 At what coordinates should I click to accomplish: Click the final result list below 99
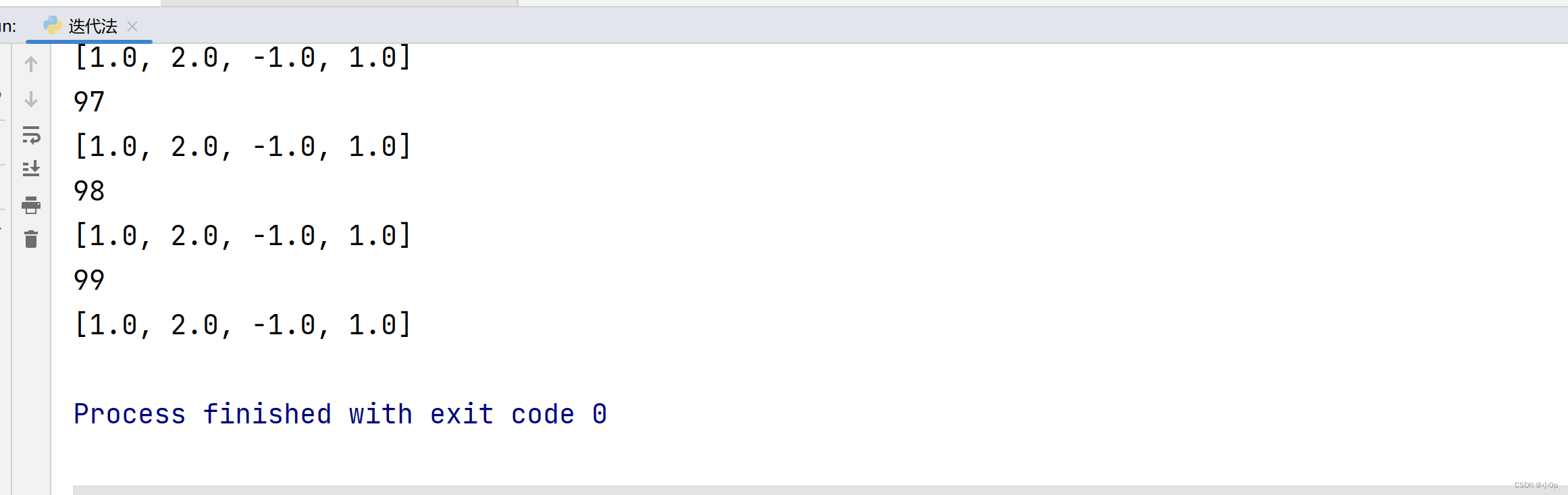(243, 325)
